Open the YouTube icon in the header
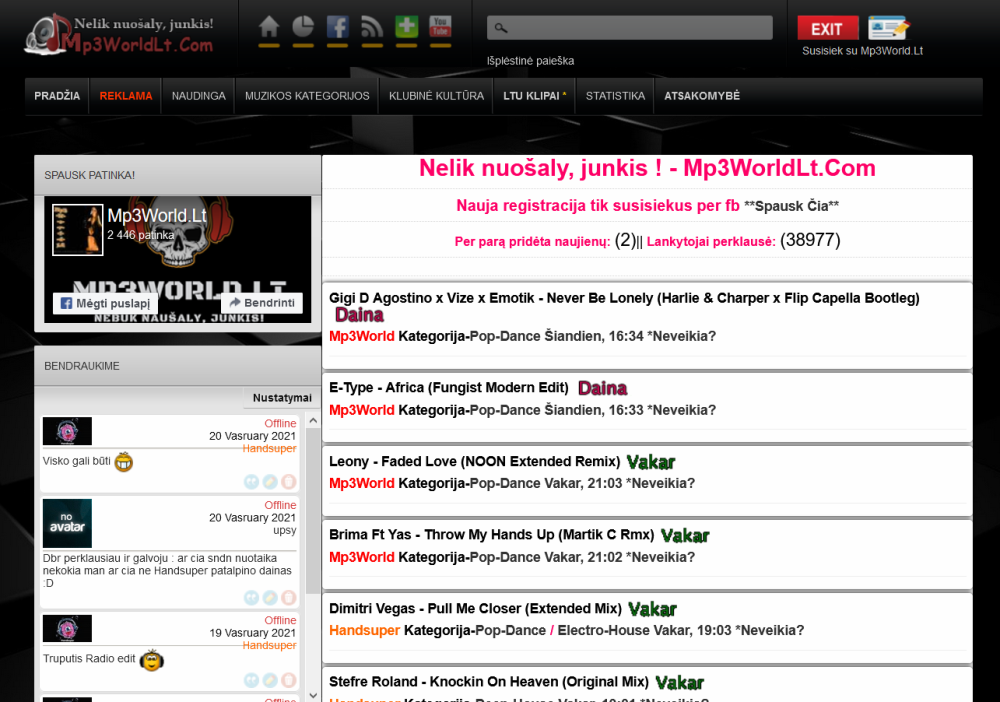 [x=440, y=27]
